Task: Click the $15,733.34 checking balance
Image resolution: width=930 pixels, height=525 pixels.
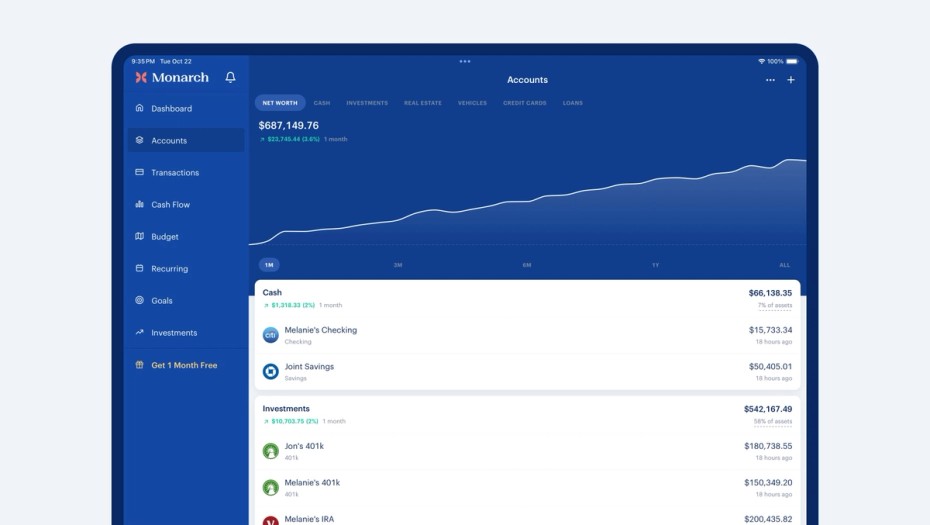Action: coord(770,330)
